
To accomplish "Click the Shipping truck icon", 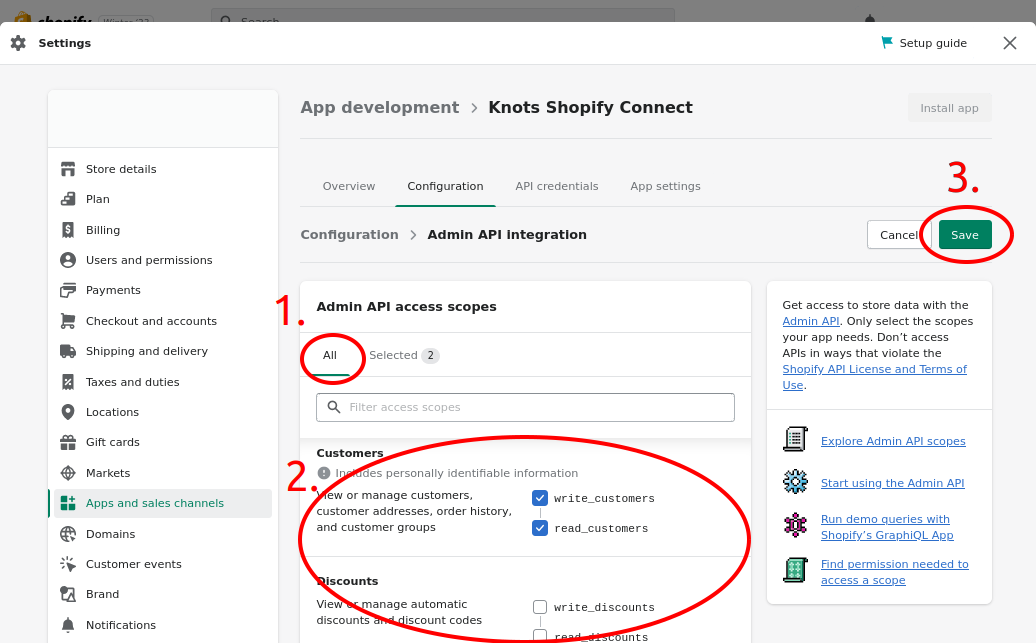I will tap(68, 351).
